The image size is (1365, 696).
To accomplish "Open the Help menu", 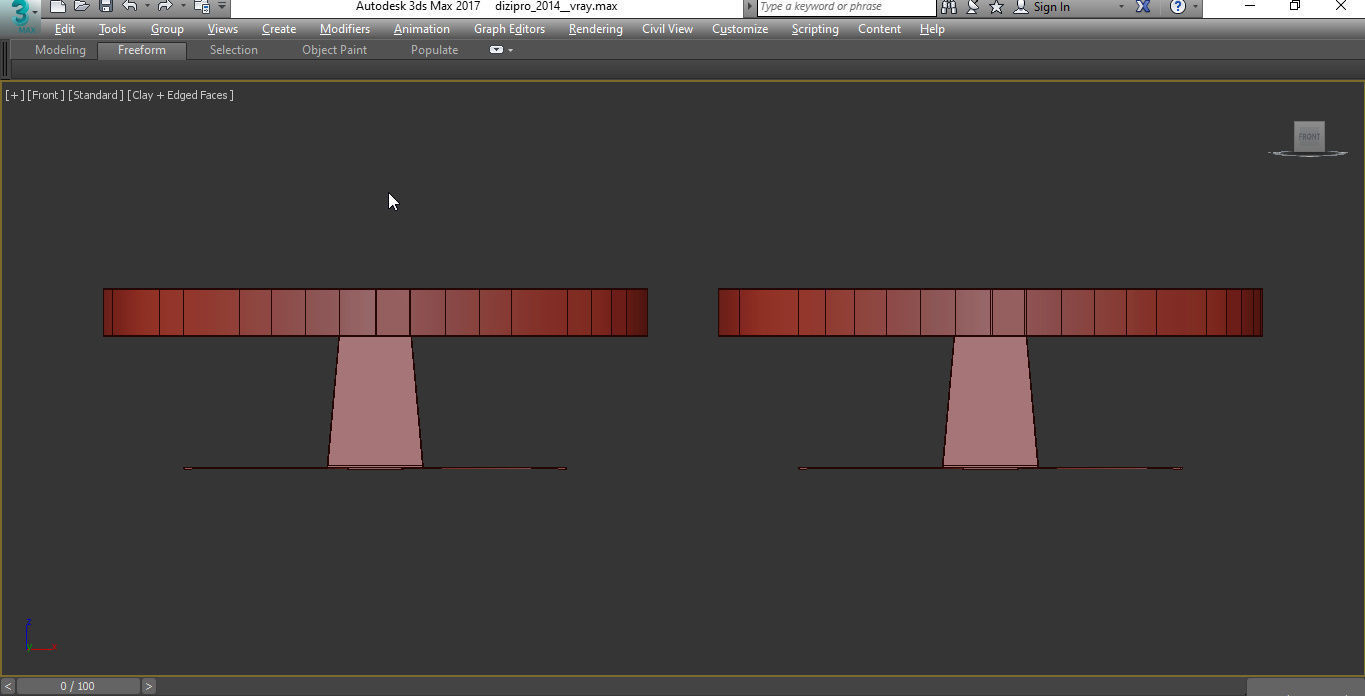I will pos(932,29).
